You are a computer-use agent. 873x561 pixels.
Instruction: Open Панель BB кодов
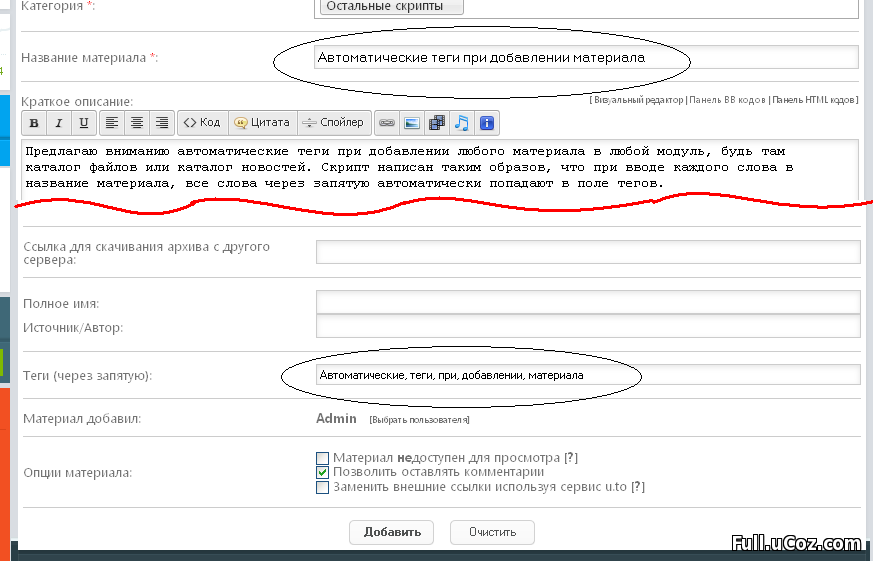(x=728, y=100)
